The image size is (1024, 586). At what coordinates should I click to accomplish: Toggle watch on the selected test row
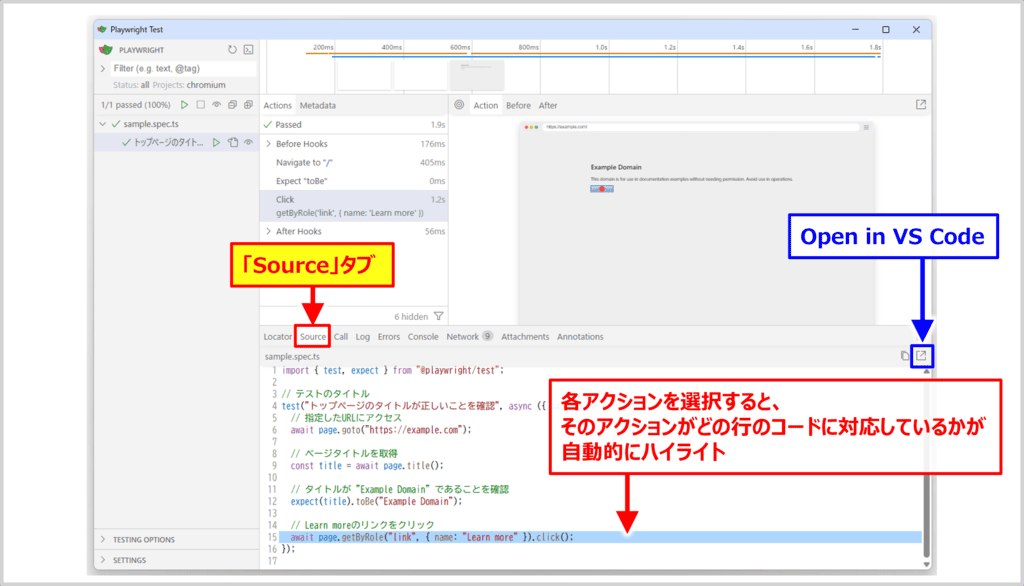point(248,143)
